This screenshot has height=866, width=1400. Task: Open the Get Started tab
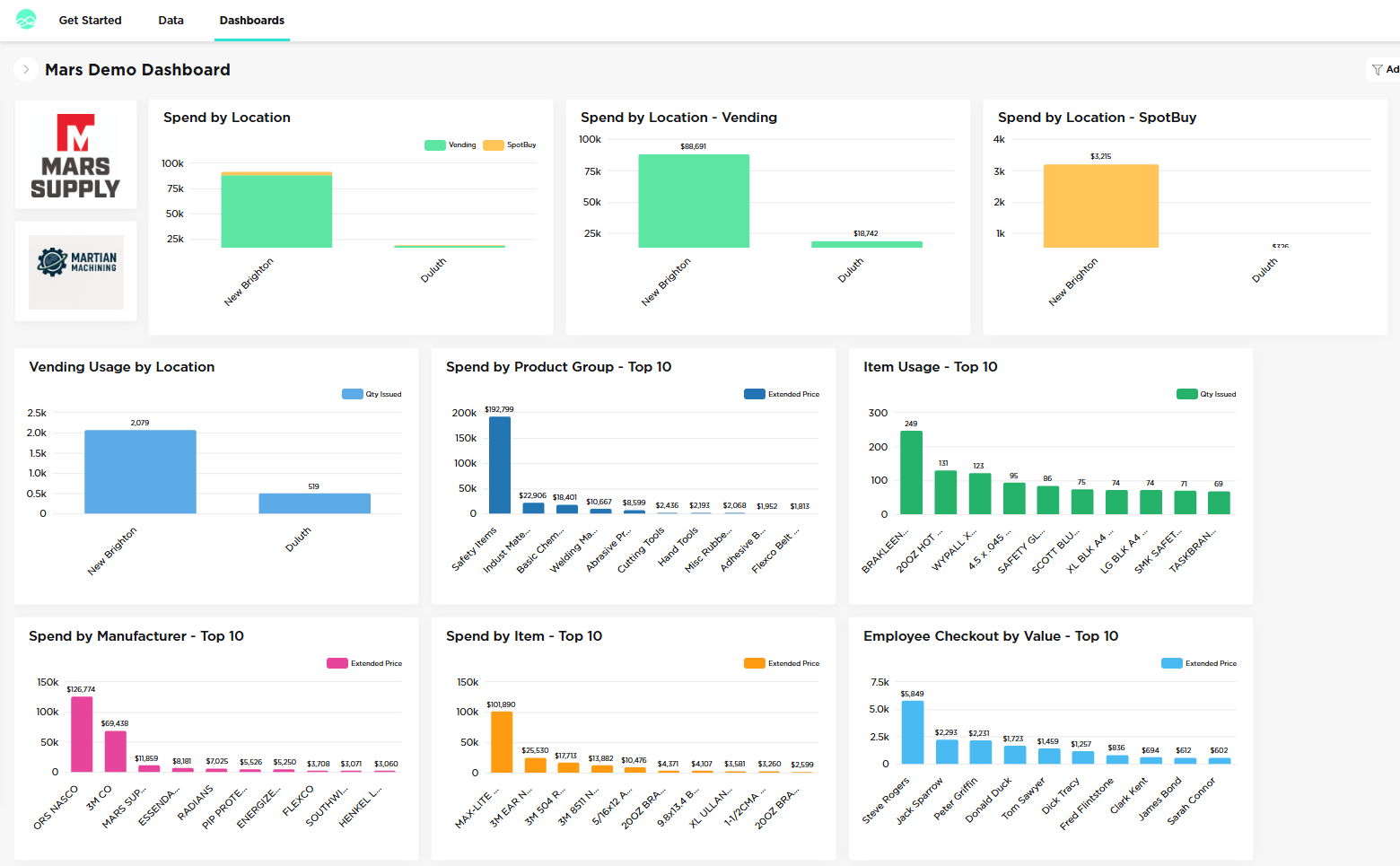pyautogui.click(x=90, y=20)
